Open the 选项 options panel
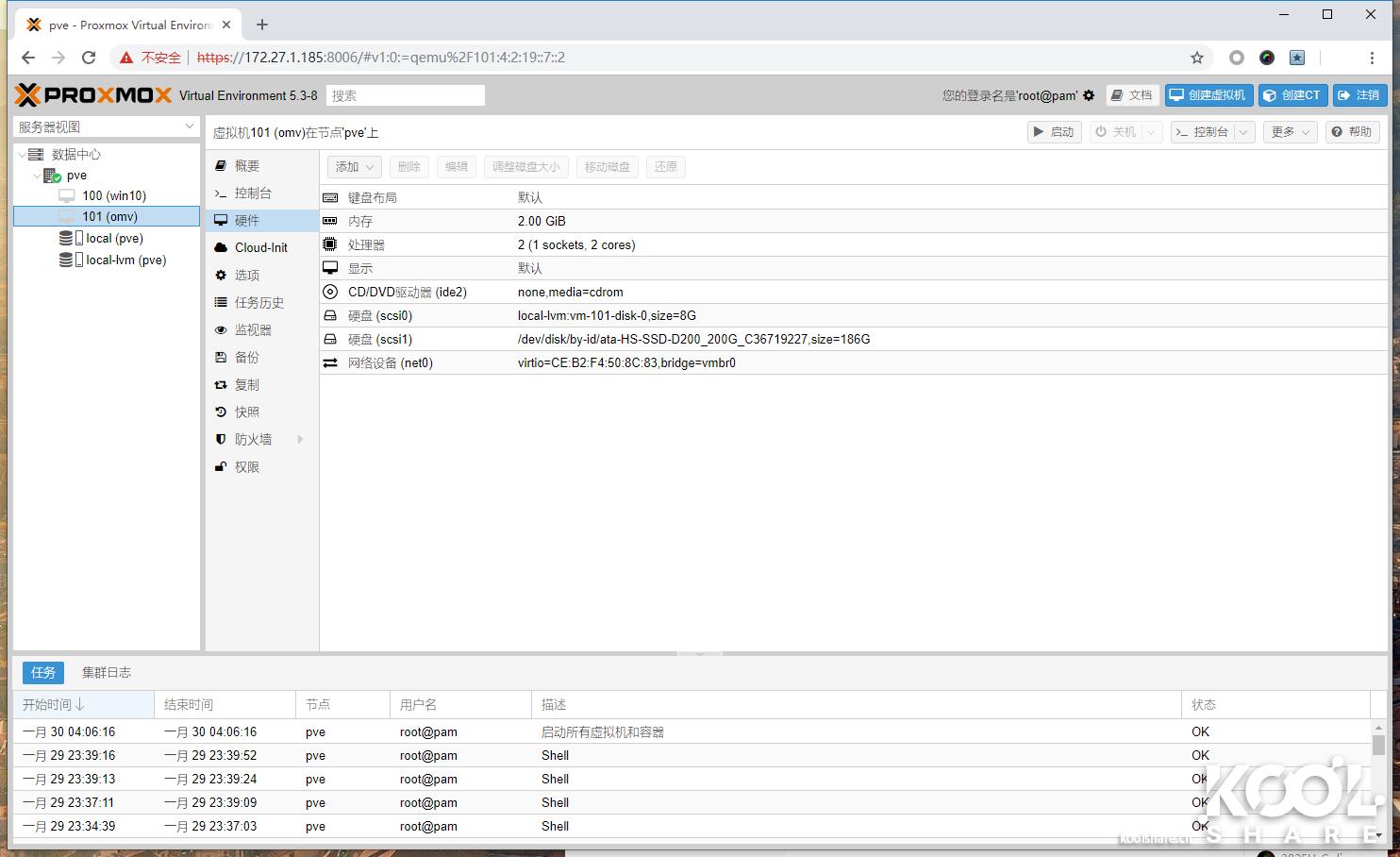The height and width of the screenshot is (857, 1400). pyautogui.click(x=247, y=275)
